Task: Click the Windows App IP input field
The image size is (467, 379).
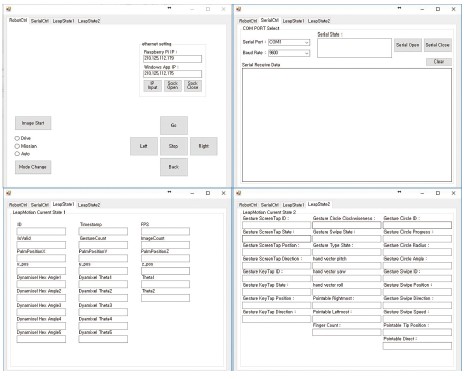Action: [172, 74]
